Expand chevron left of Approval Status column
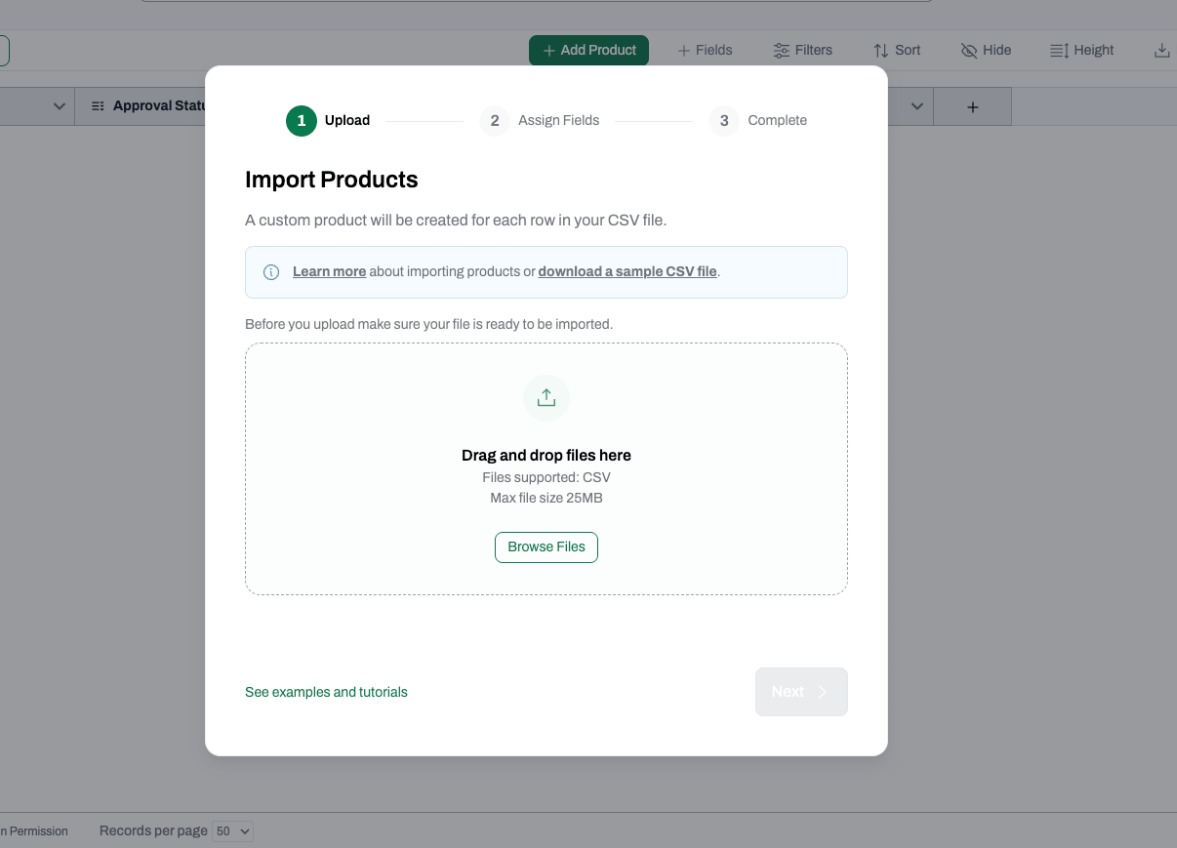 [59, 107]
